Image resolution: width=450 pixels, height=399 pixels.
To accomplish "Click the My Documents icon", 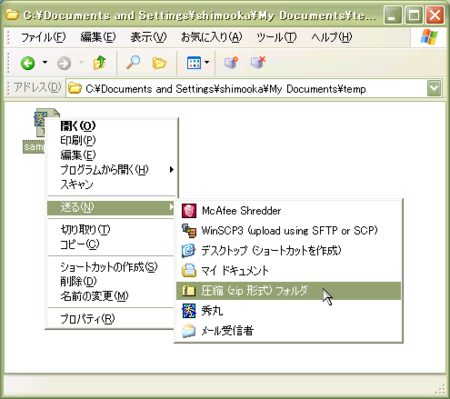I will [x=189, y=271].
